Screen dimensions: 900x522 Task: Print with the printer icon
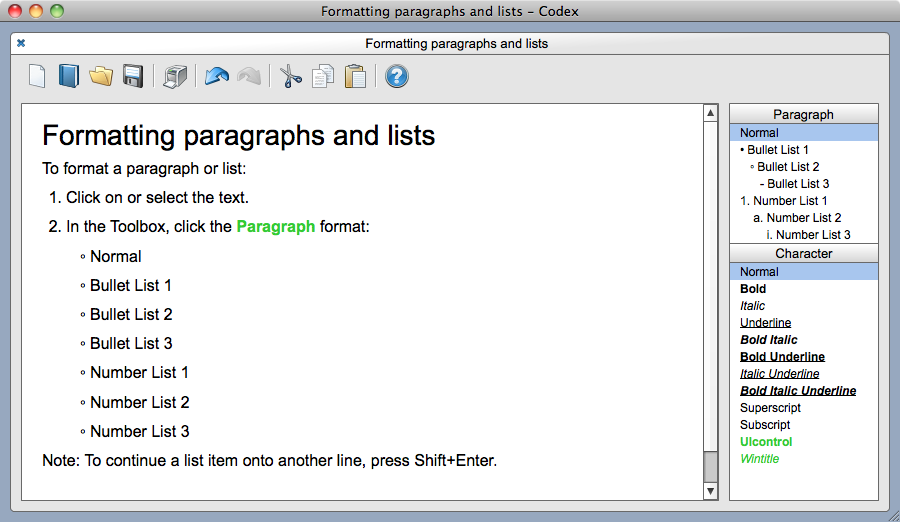tap(175, 76)
